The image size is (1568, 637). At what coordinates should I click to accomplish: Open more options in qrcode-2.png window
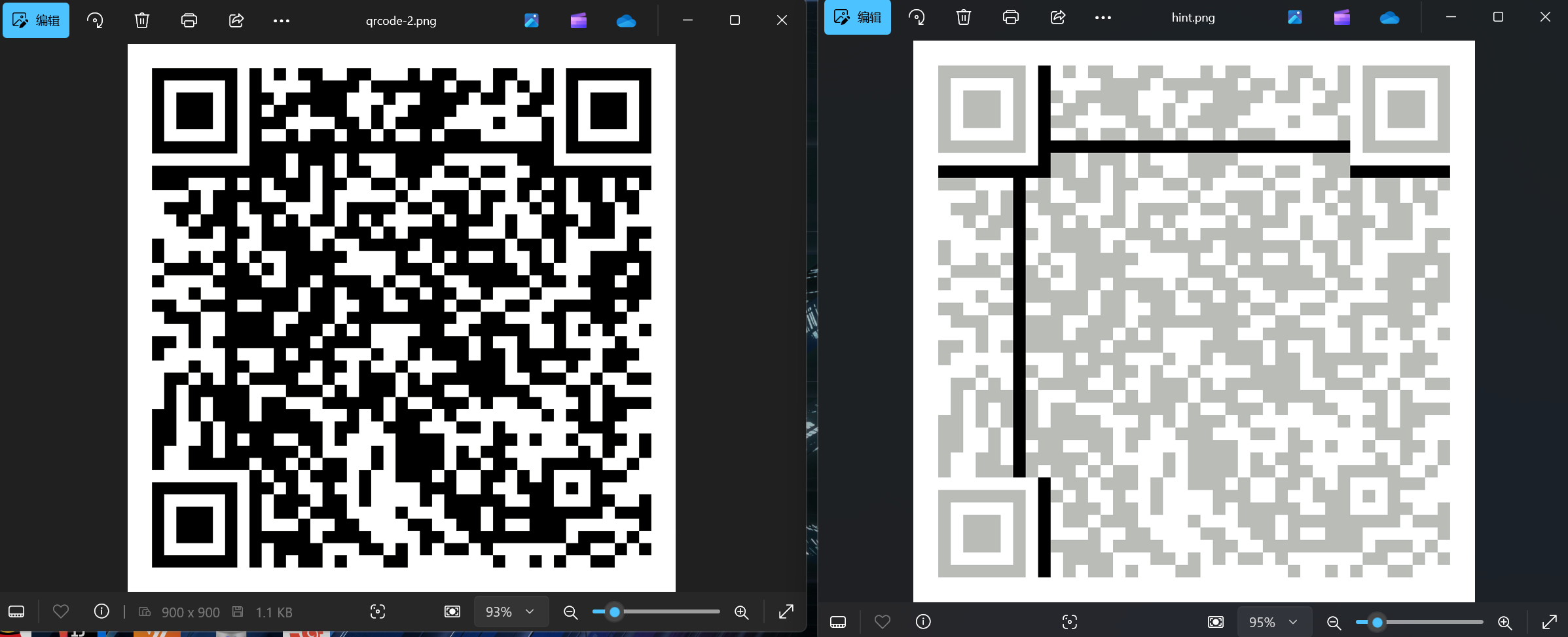click(282, 20)
